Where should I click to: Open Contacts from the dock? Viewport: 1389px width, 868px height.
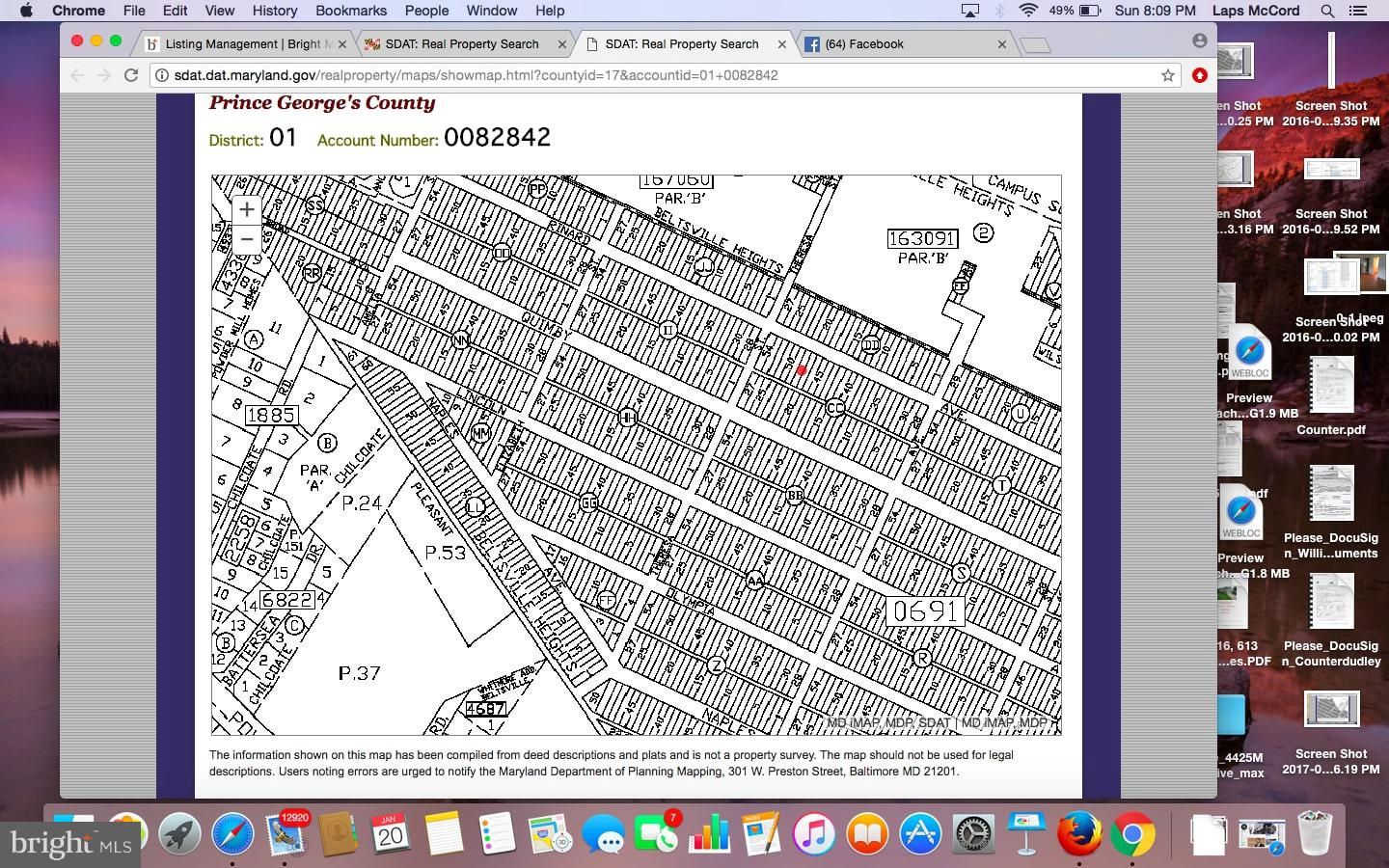(x=338, y=833)
